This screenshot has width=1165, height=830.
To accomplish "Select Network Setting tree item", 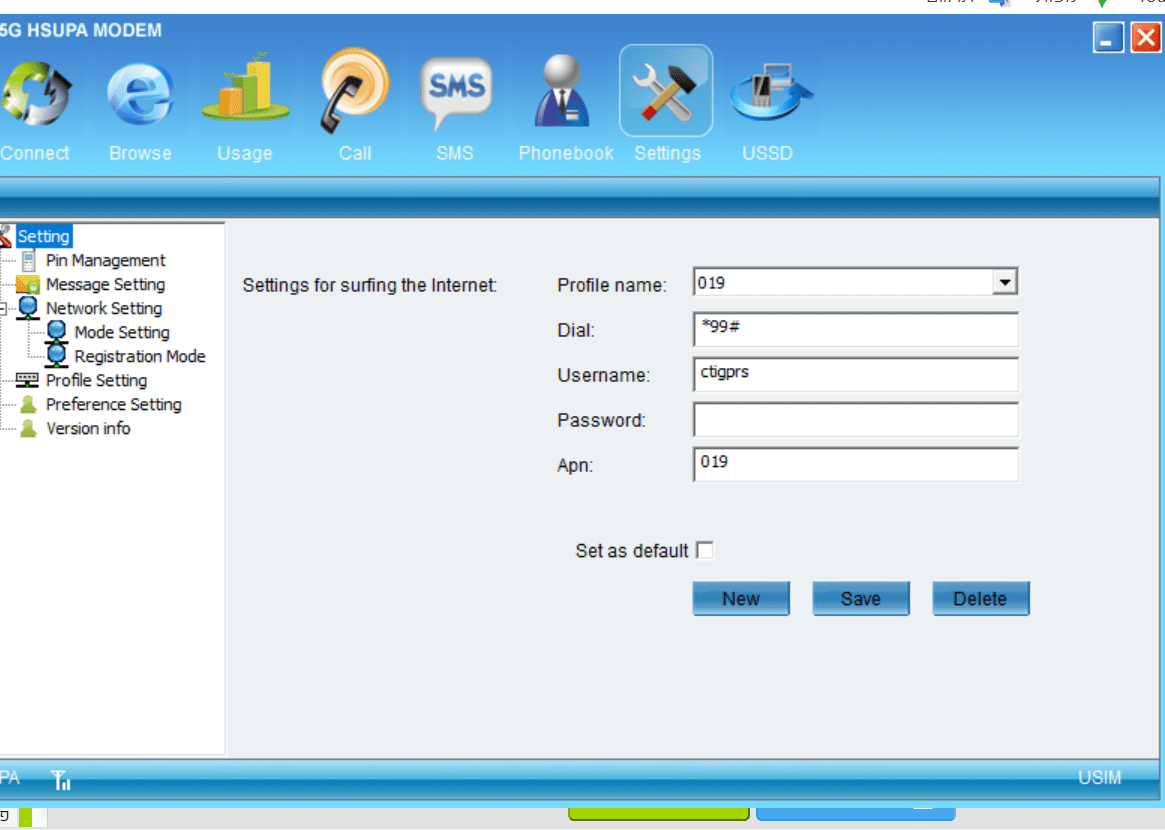I will [104, 308].
